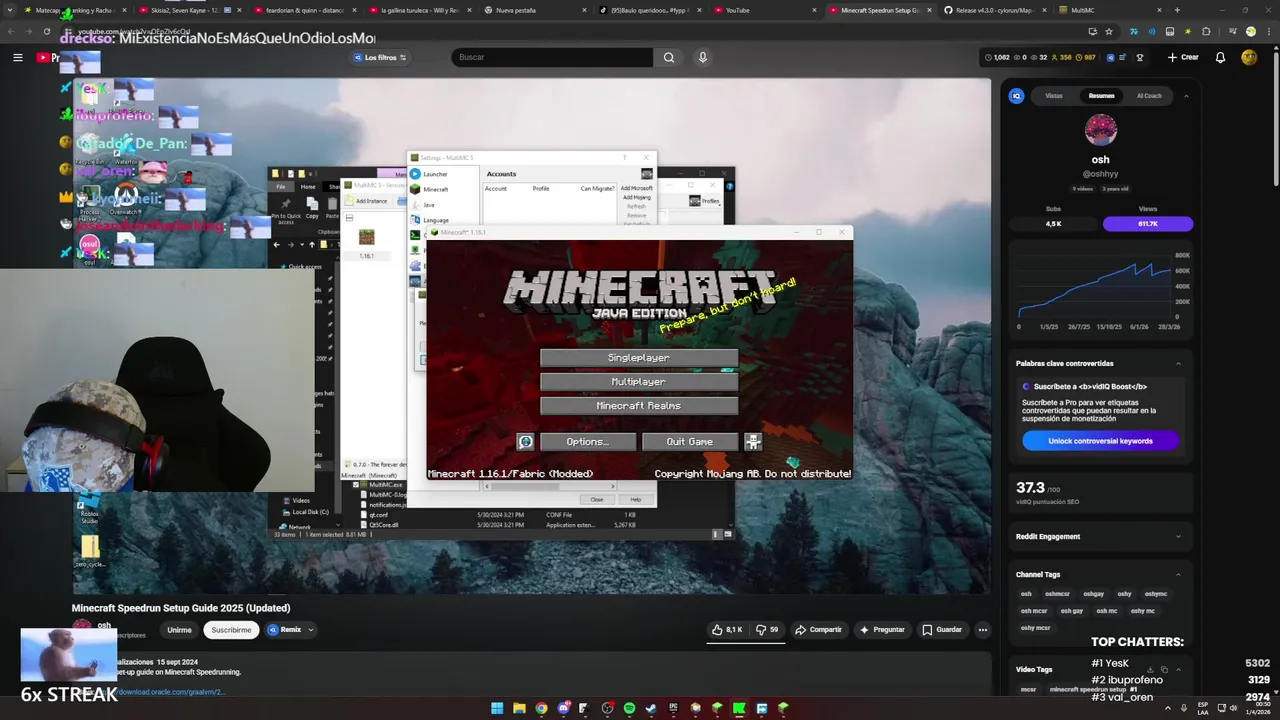
Task: Click the Remix button
Action: (x=284, y=630)
